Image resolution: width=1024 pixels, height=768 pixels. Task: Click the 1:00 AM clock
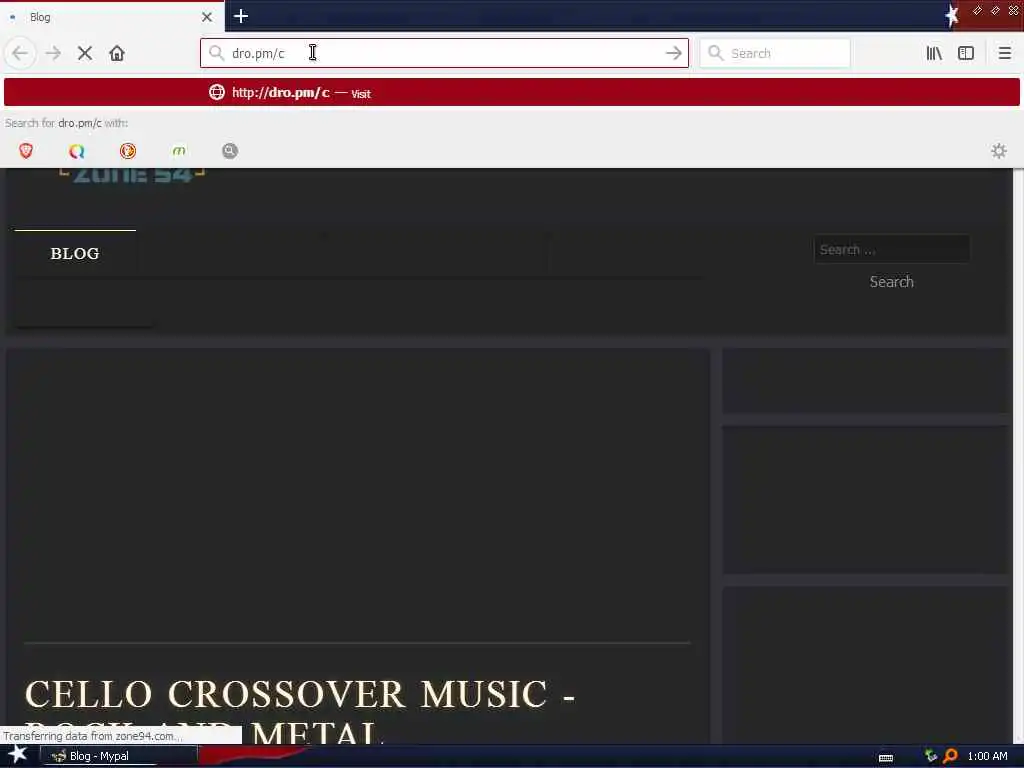(x=987, y=756)
